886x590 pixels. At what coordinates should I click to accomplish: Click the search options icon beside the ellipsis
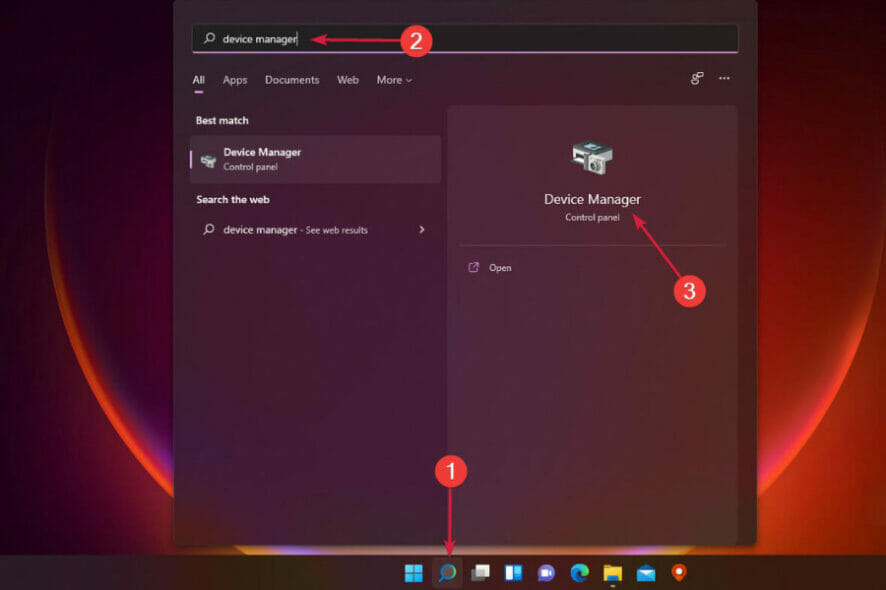tap(697, 79)
